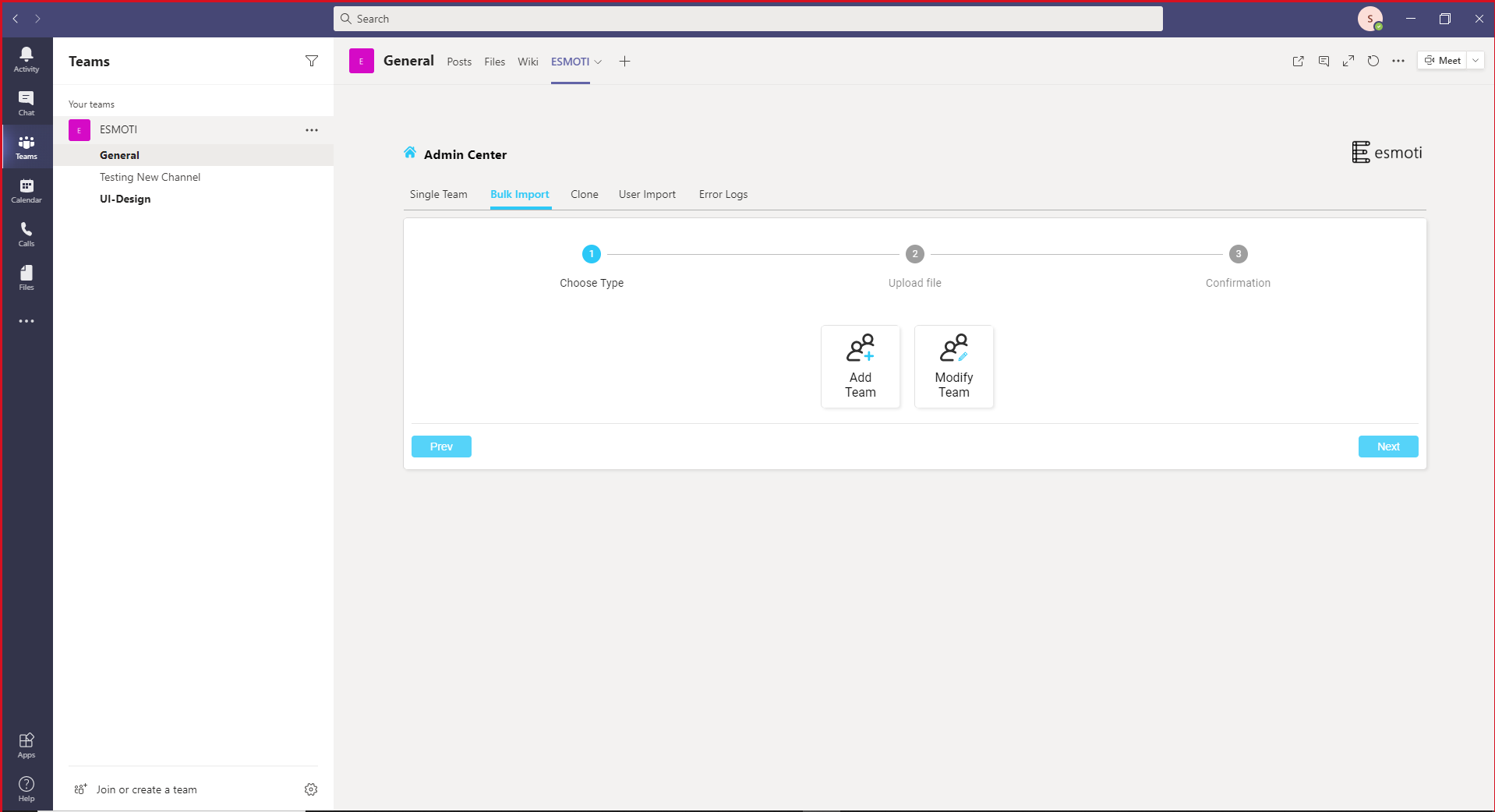
Task: Minimize the Teams window
Action: [x=1411, y=19]
